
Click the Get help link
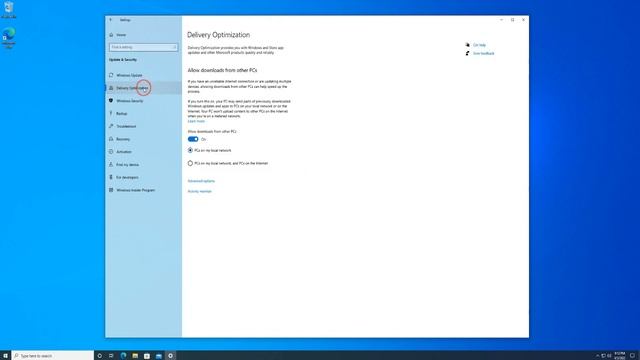[x=480, y=45]
